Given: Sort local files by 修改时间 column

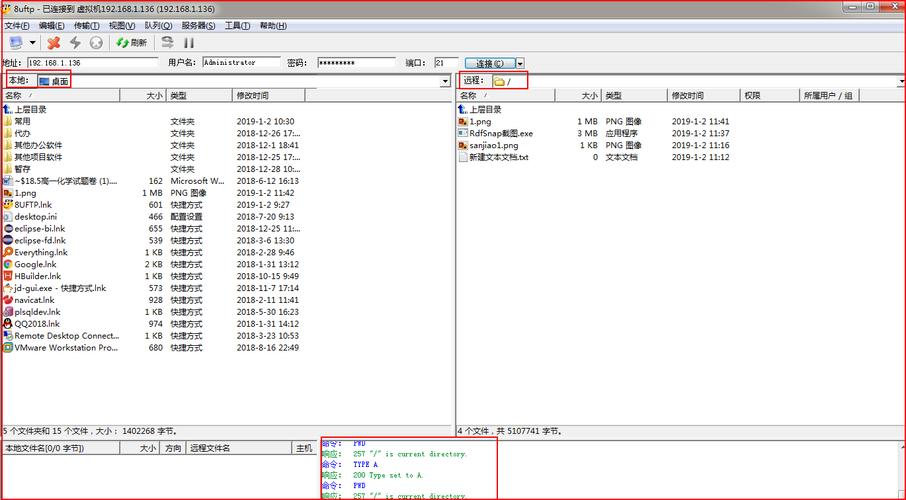Looking at the screenshot, I should (269, 96).
